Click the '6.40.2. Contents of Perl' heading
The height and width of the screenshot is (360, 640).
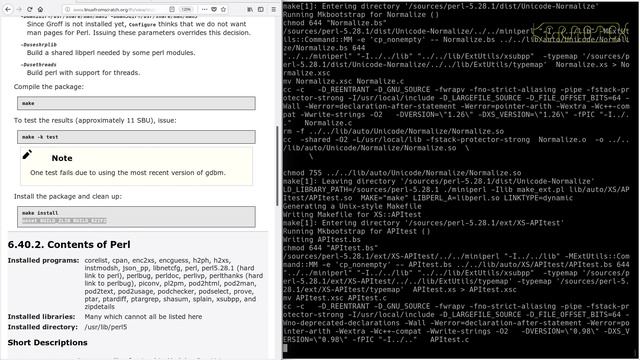click(x=69, y=244)
